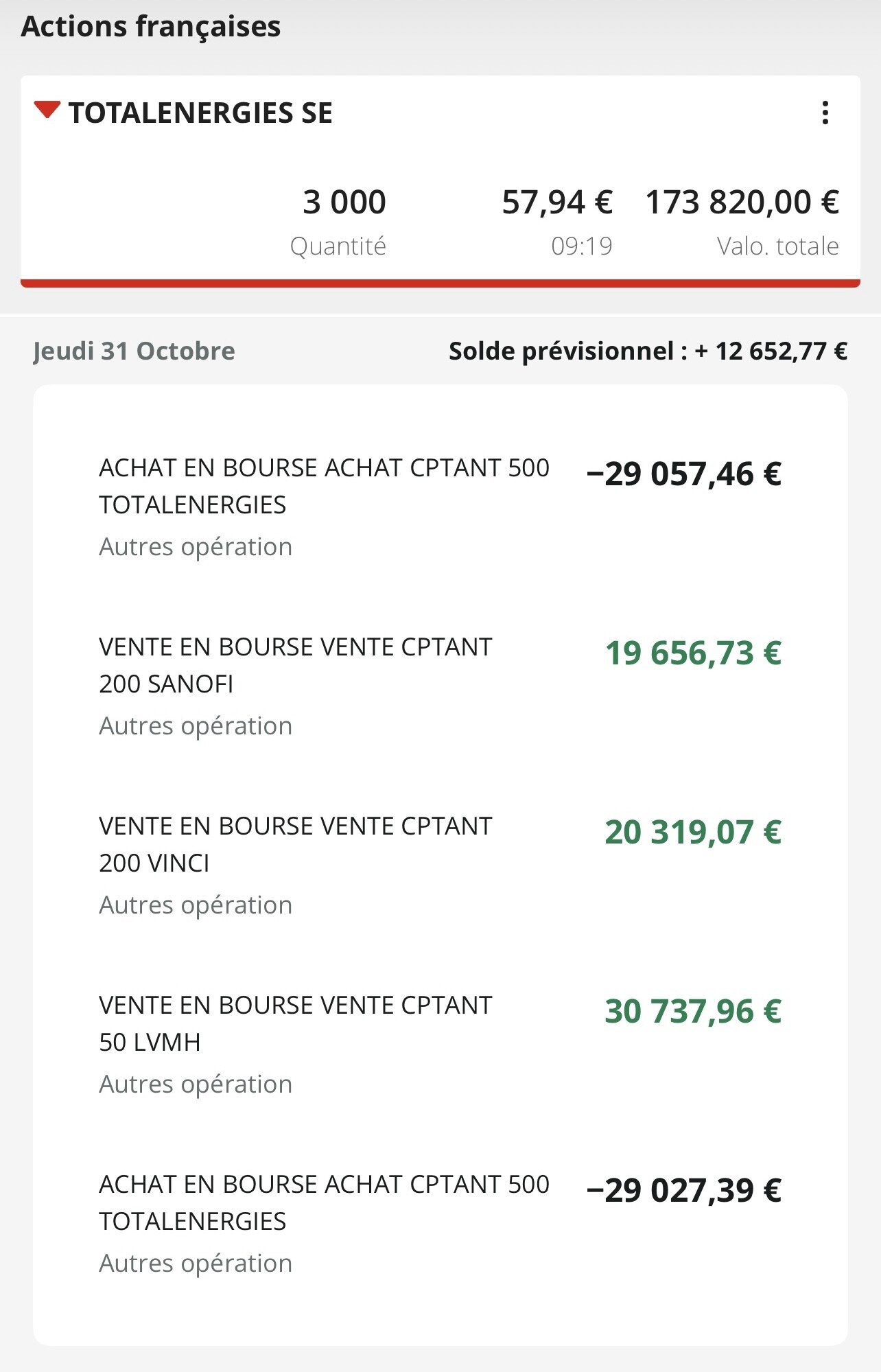
Task: Open the first TotalEnergies purchase of −29 057,46 €
Action: [324, 486]
